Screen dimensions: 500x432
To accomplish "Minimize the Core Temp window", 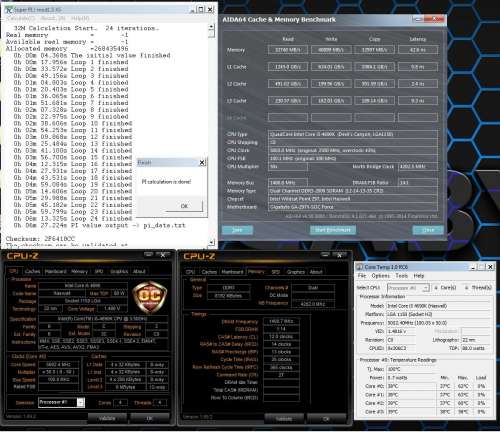I will click(x=473, y=267).
